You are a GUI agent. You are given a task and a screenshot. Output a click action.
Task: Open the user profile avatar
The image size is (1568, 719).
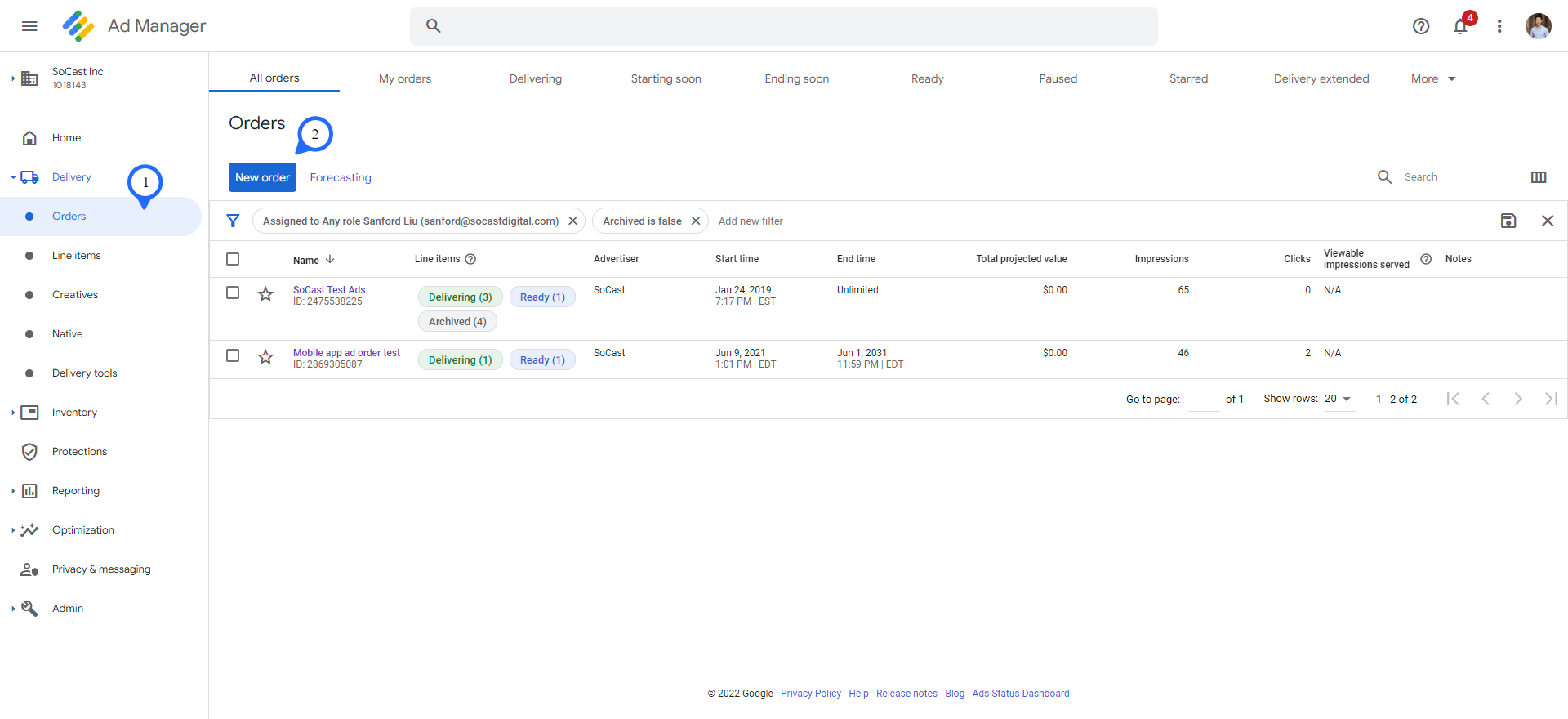(1539, 26)
